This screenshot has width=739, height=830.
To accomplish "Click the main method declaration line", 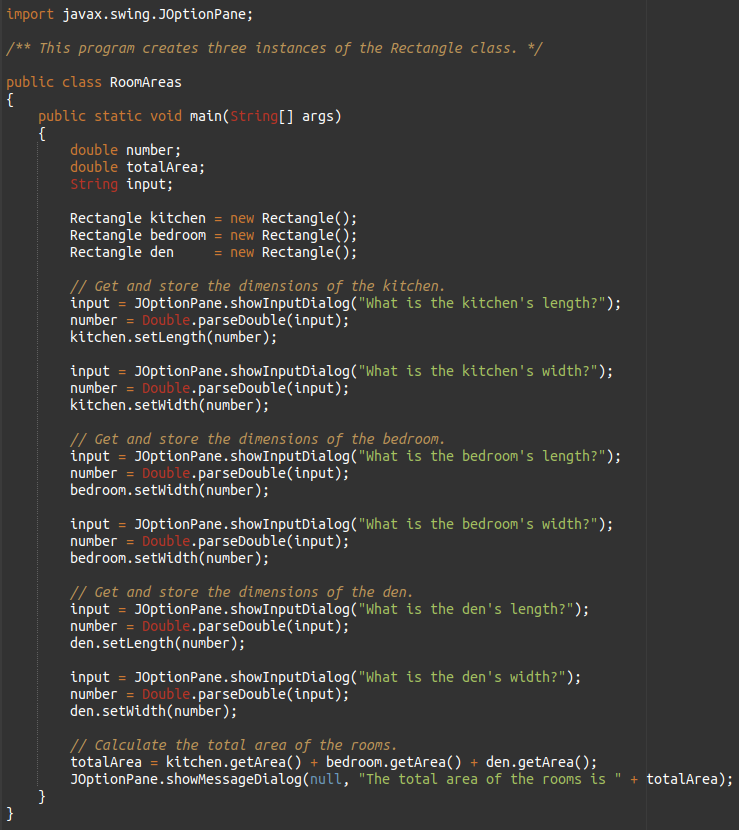I will 190,116.
